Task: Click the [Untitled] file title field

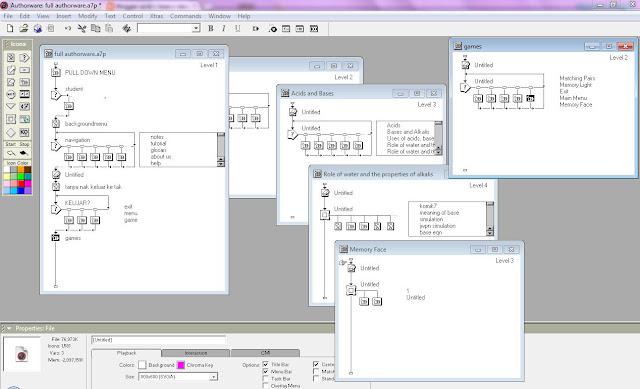Action: (x=158, y=340)
